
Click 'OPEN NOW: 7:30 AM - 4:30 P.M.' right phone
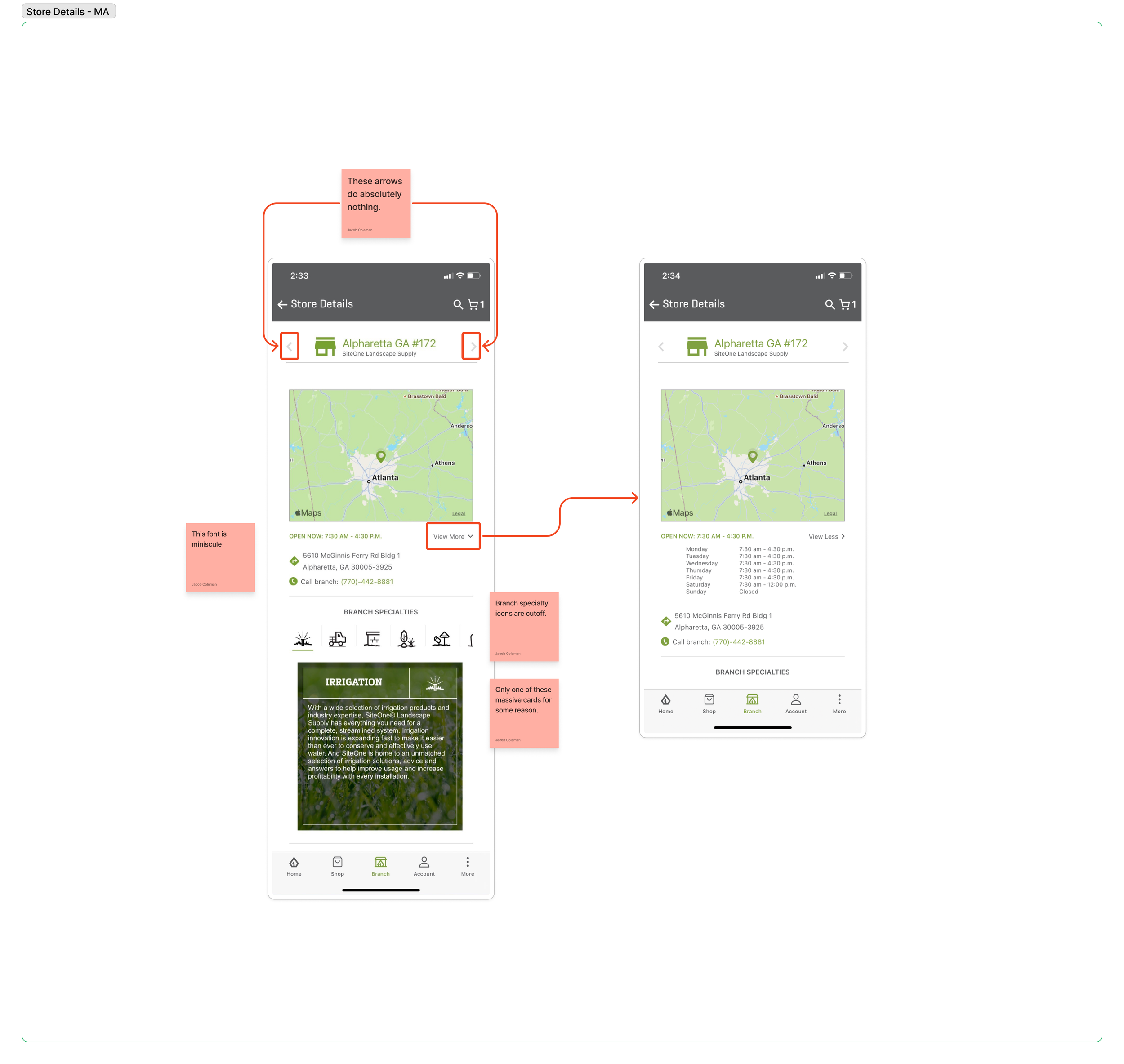tap(707, 536)
